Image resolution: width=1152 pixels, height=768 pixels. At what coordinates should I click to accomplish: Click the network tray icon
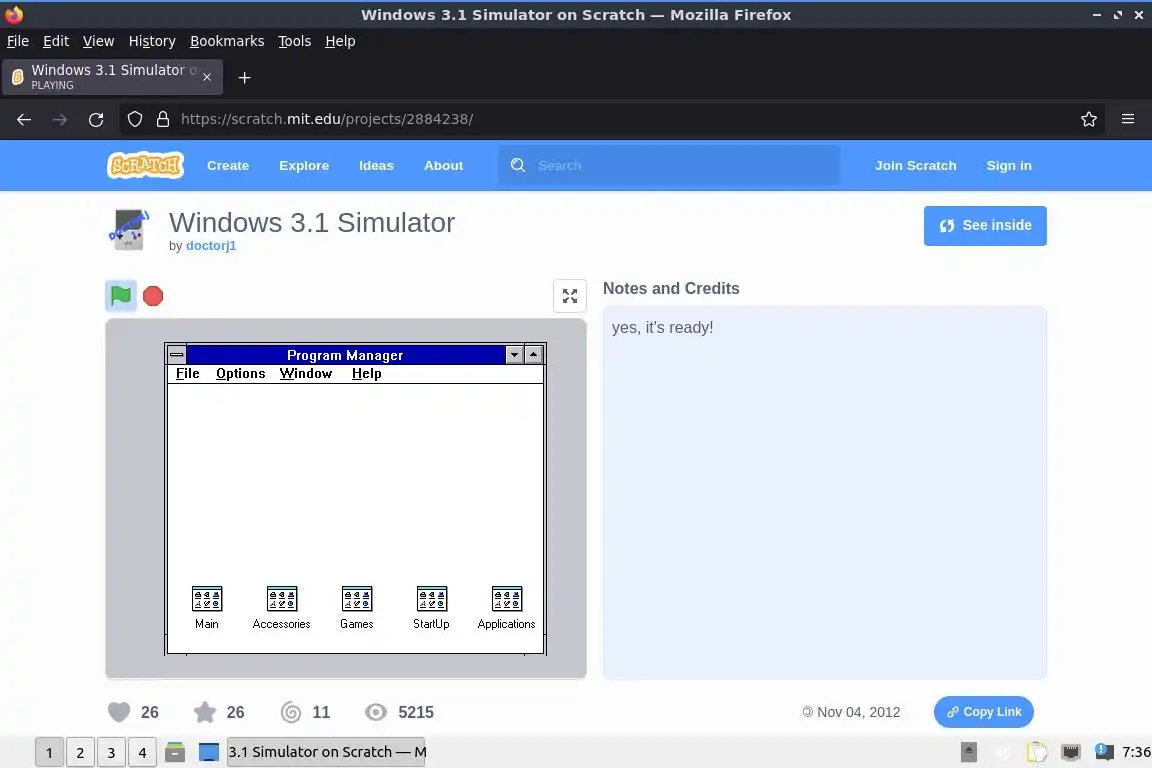point(1071,752)
